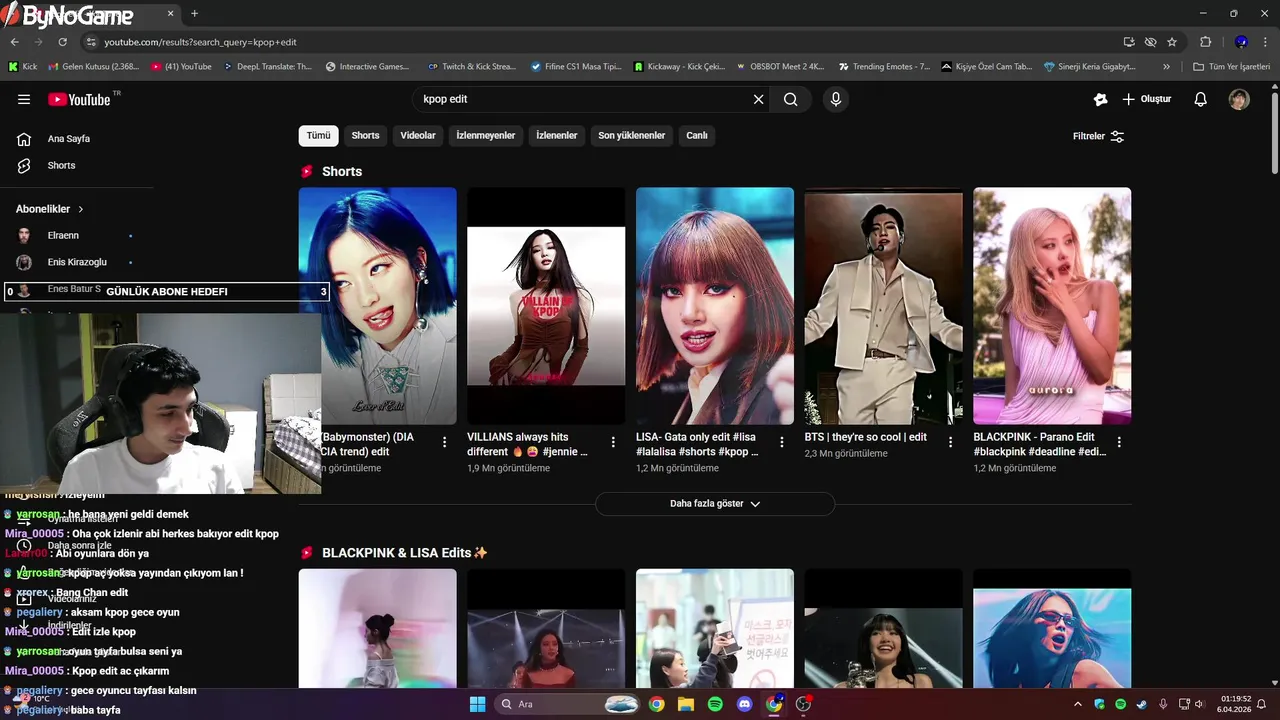Click the address bar URL
This screenshot has height=720, width=1280.
point(200,42)
